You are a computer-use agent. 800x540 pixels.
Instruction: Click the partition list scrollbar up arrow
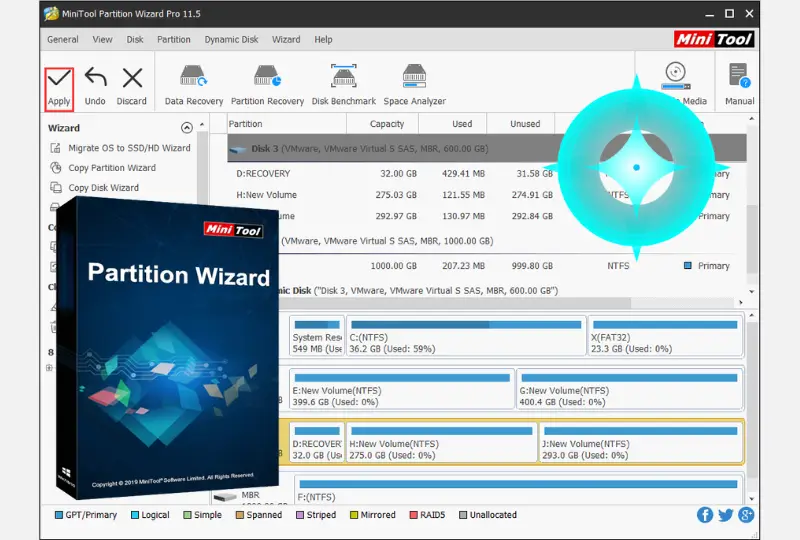click(x=752, y=119)
